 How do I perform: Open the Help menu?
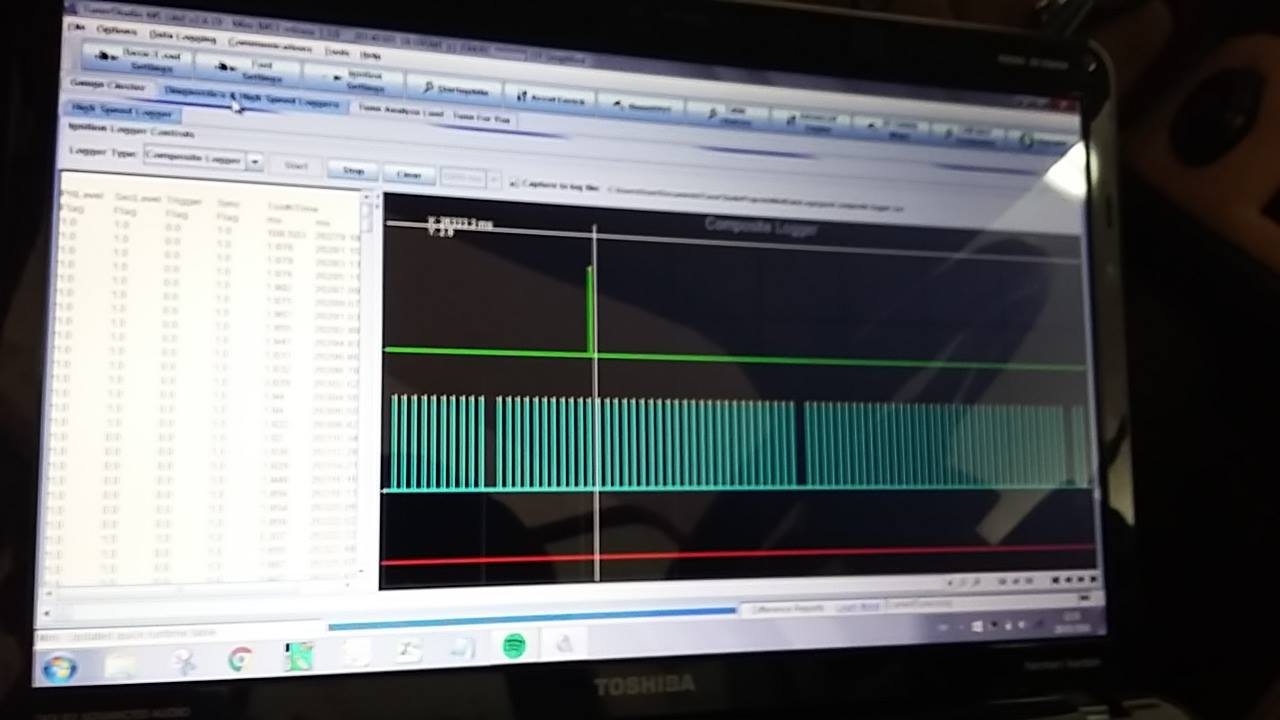click(370, 54)
